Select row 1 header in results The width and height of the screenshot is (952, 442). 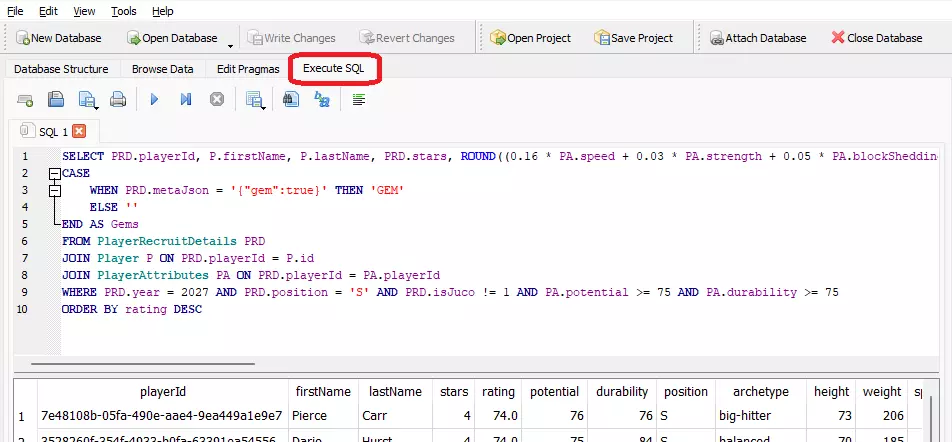click(x=25, y=416)
